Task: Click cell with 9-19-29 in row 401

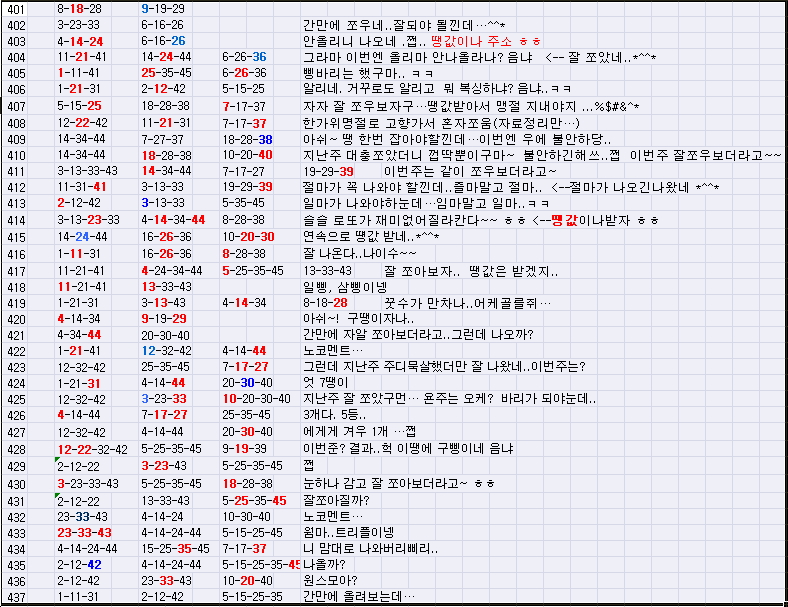Action: click(162, 8)
